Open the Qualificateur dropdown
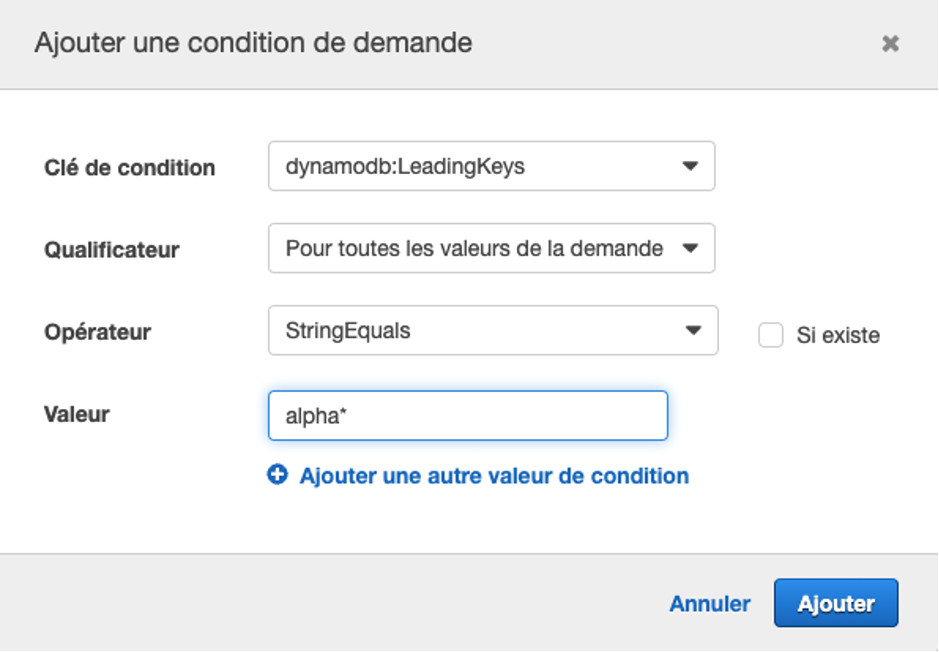The width and height of the screenshot is (939, 652). [490, 247]
